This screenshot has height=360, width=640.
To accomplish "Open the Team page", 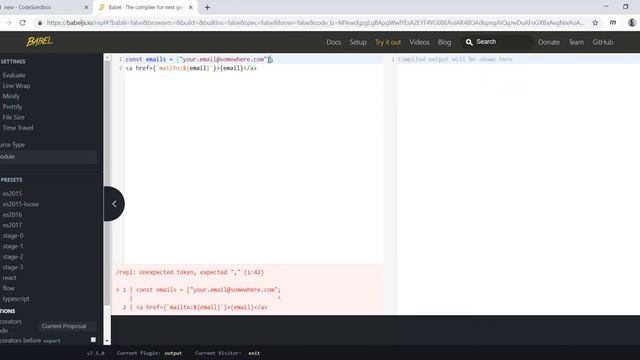I will click(576, 42).
